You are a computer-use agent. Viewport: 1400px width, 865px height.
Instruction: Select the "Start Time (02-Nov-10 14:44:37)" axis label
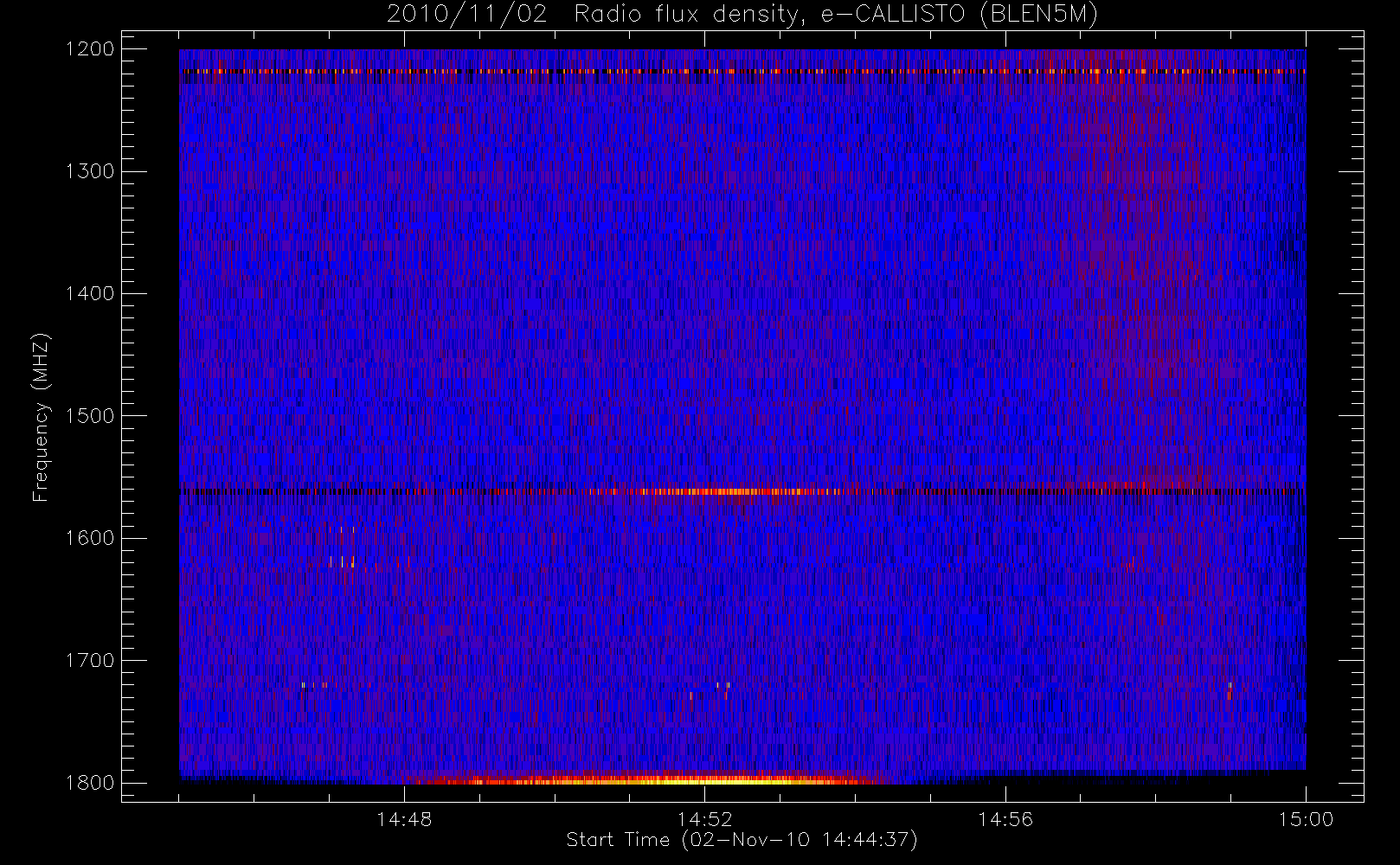point(742,840)
